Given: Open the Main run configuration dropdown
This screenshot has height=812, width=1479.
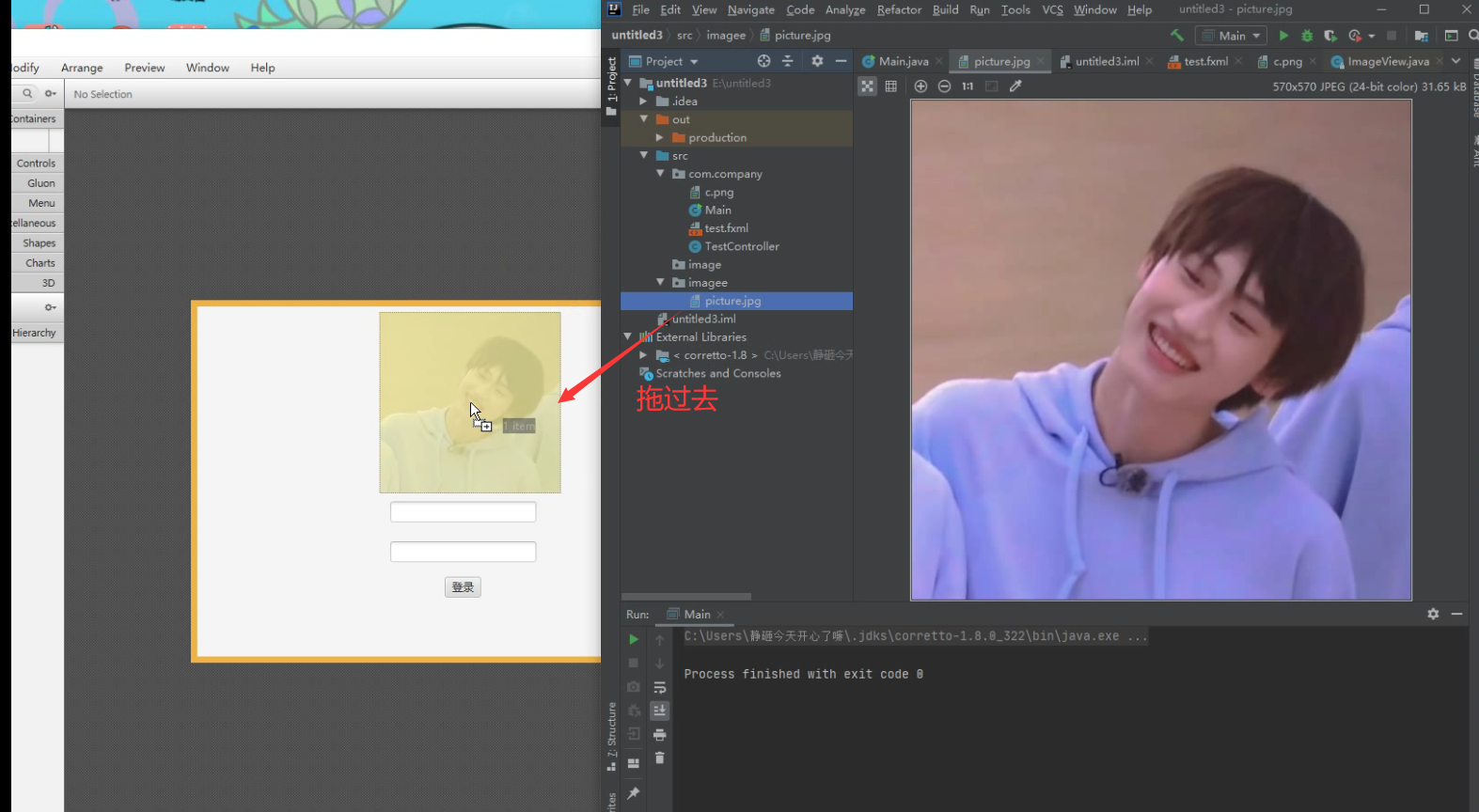Looking at the screenshot, I should [1232, 36].
